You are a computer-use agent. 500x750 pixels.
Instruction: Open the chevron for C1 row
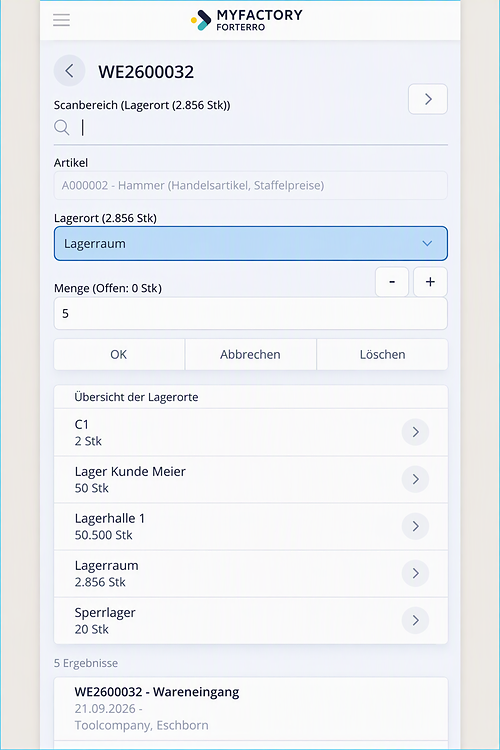[415, 432]
